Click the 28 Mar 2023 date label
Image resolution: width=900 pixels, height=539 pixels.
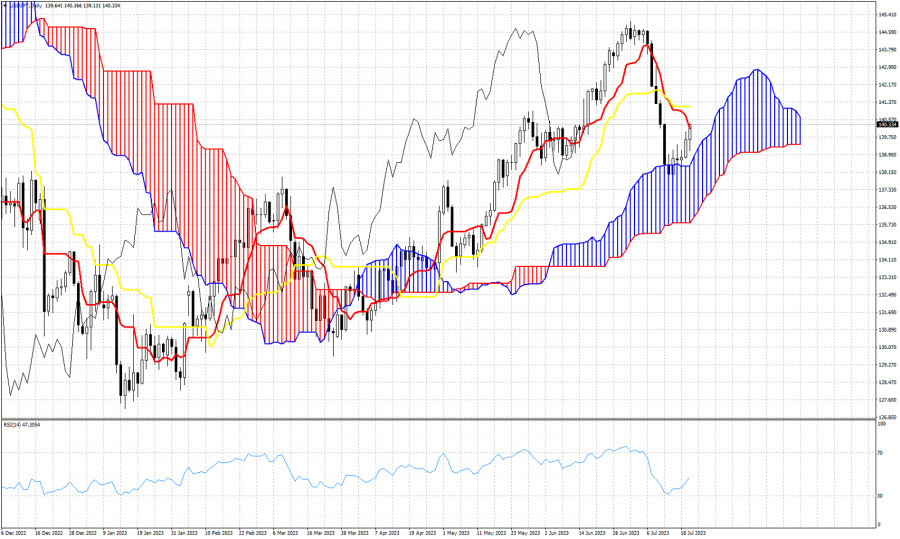(355, 533)
